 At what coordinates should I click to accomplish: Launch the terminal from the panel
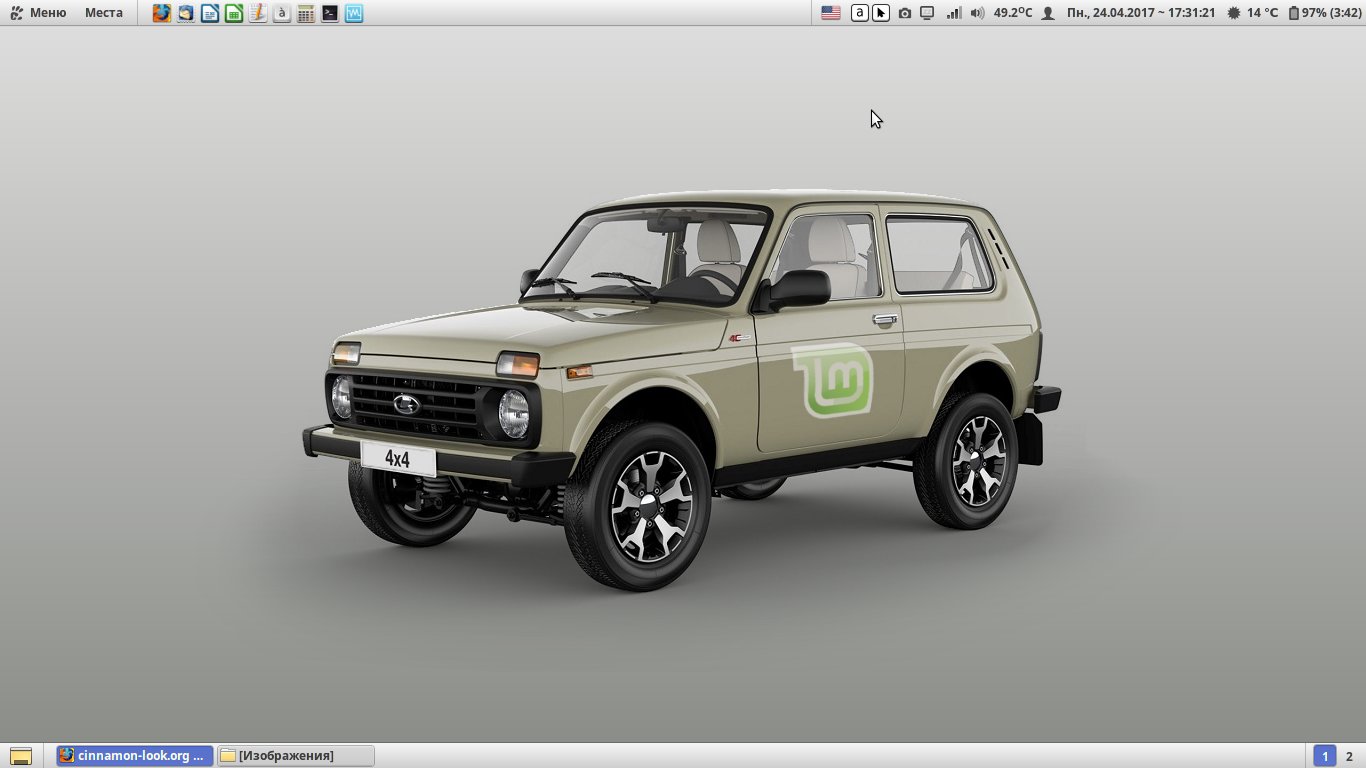330,13
